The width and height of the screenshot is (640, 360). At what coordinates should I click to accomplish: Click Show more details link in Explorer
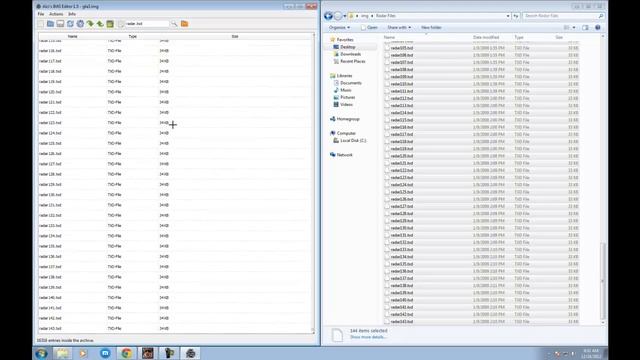click(368, 337)
